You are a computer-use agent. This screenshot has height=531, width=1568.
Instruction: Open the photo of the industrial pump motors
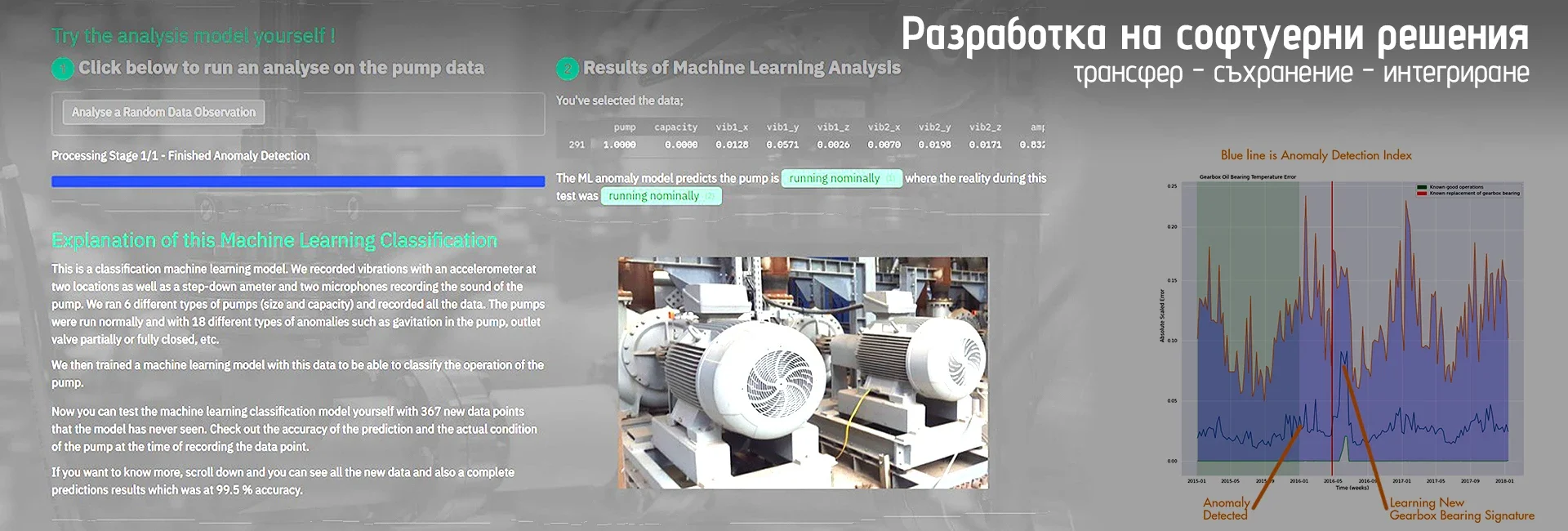(803, 373)
